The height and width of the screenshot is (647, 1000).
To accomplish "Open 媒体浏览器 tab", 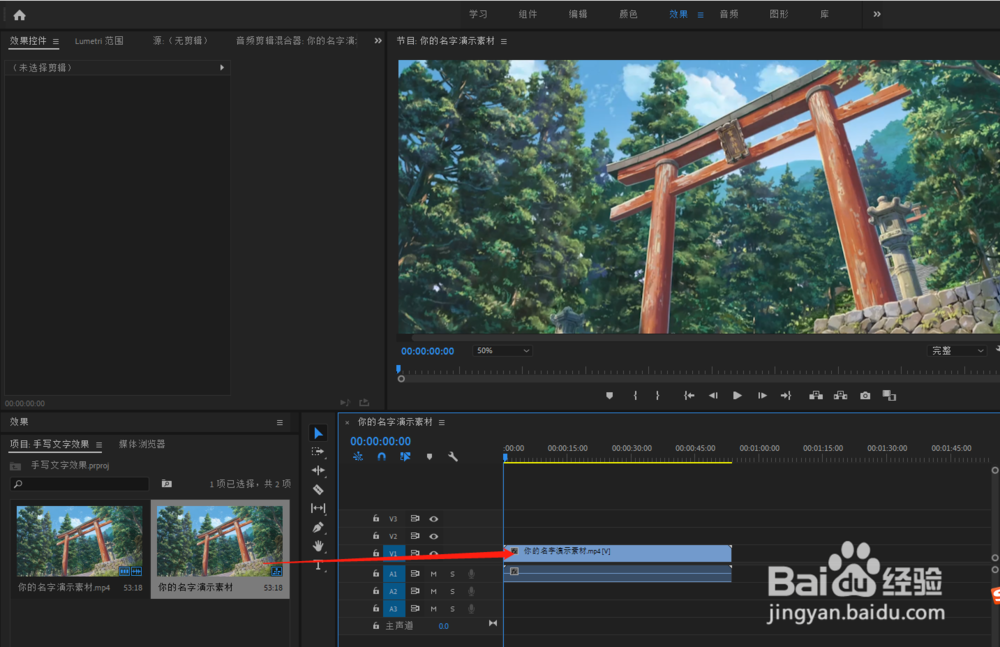I will point(142,444).
